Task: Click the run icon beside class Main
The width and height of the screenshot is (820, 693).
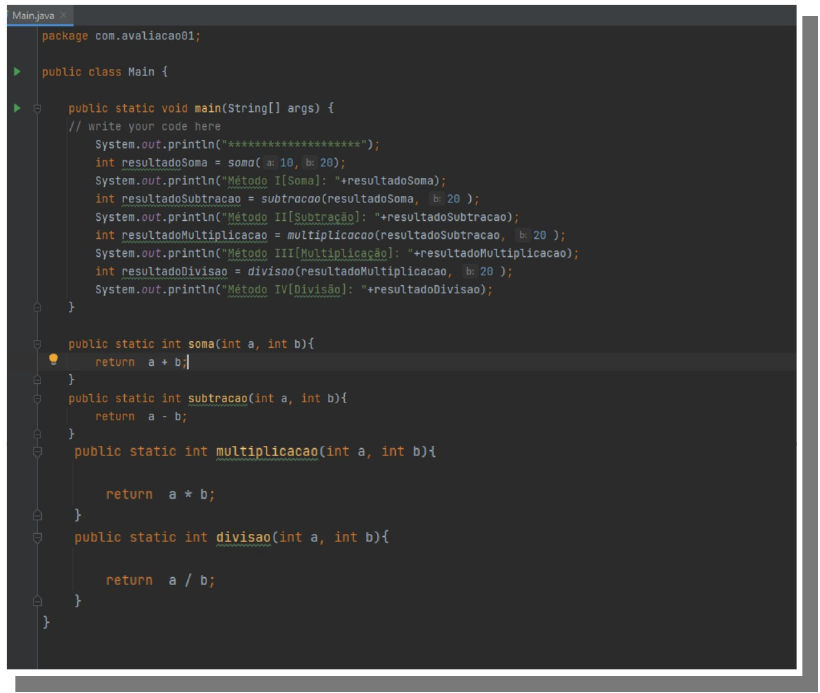Action: 16,72
